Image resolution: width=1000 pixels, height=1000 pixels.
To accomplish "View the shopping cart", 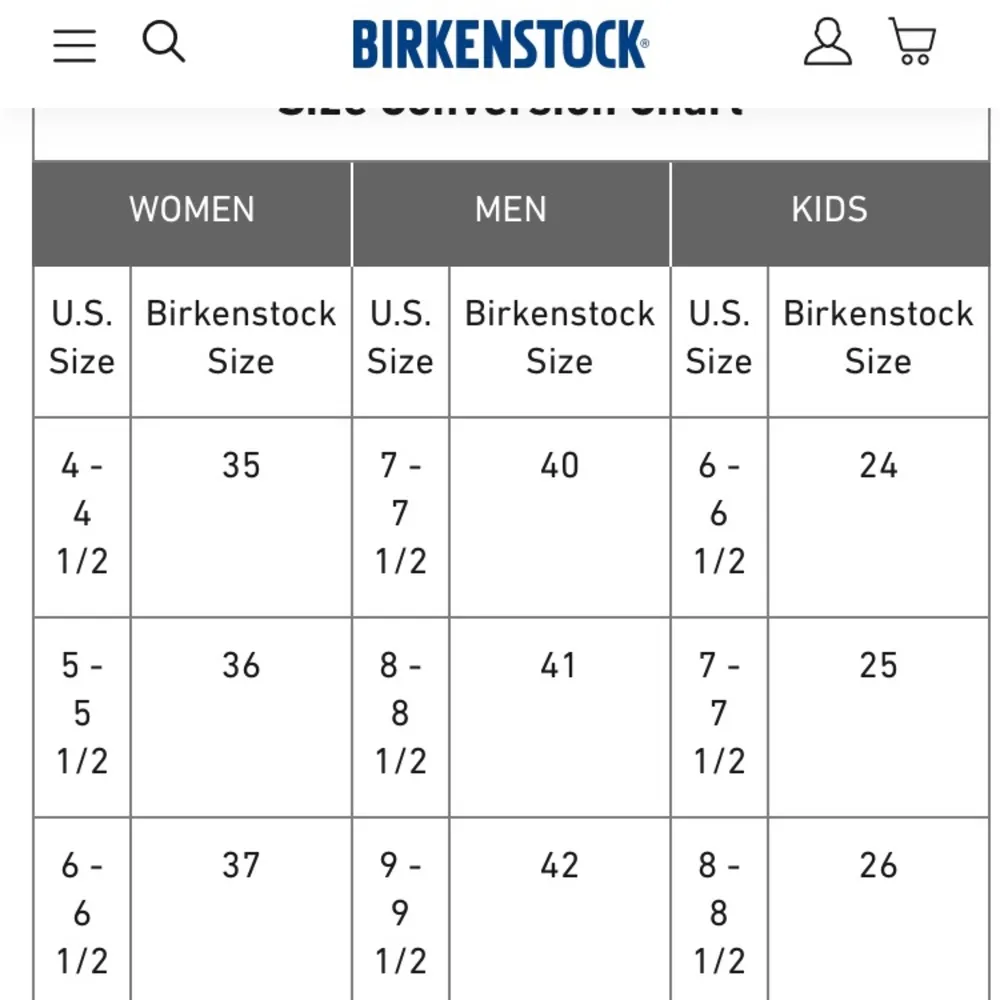I will click(x=912, y=43).
